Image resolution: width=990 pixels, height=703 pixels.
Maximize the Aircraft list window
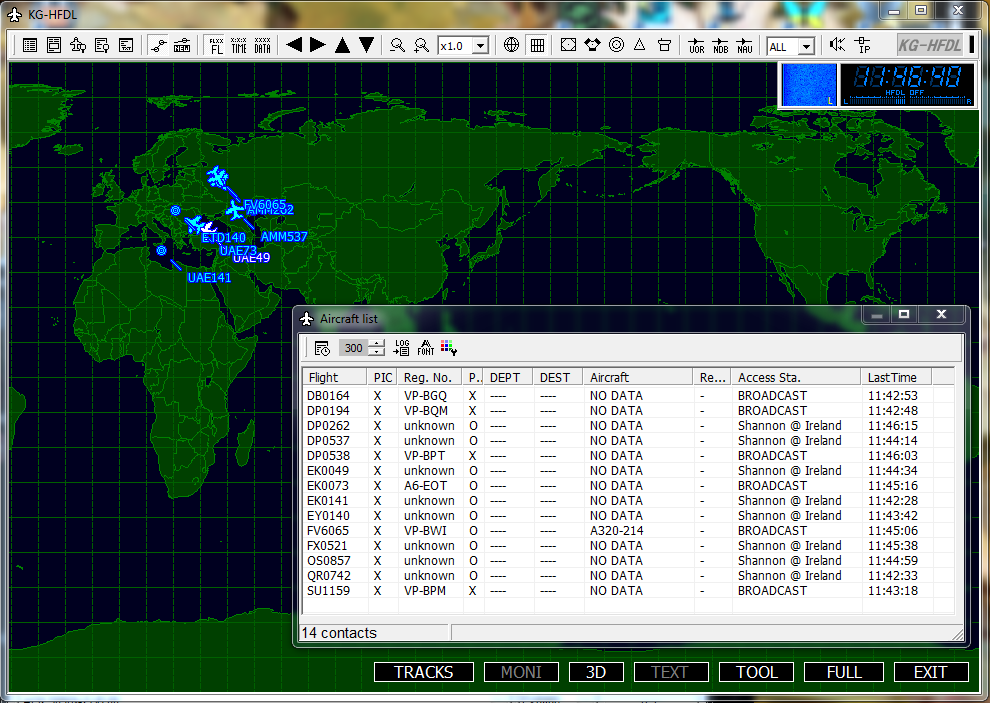(x=904, y=314)
